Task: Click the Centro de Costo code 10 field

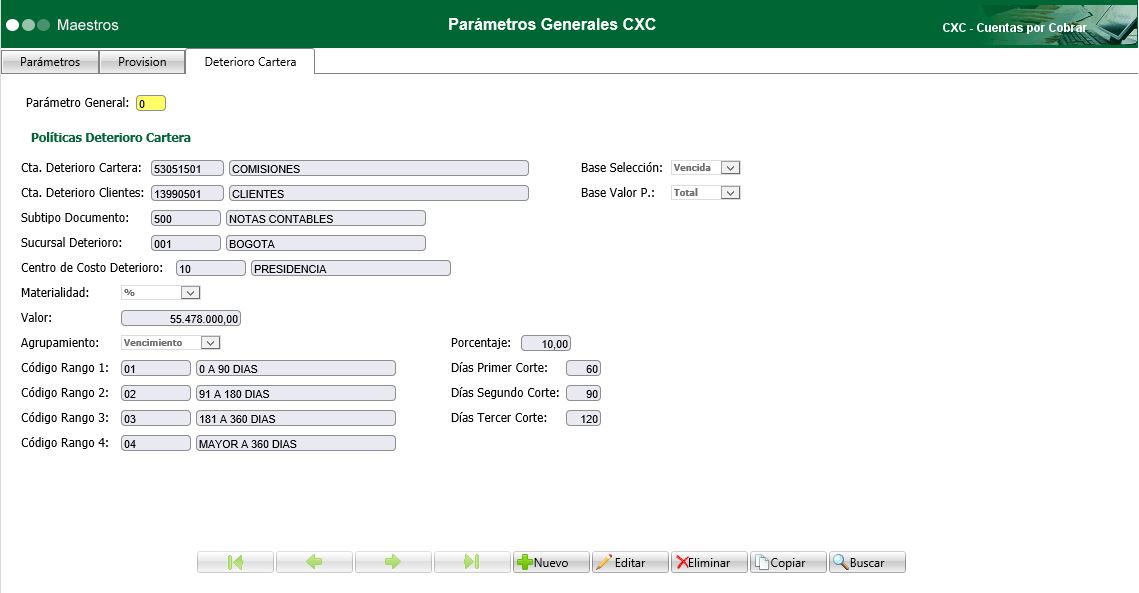Action: pos(211,268)
